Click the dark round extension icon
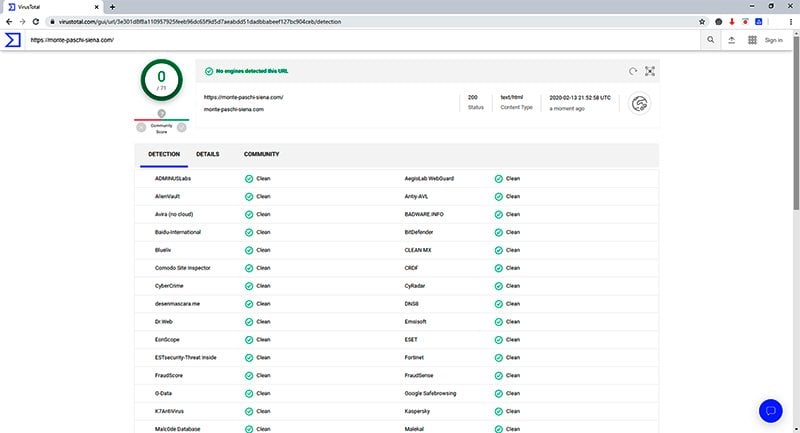This screenshot has width=800, height=433. [718, 21]
